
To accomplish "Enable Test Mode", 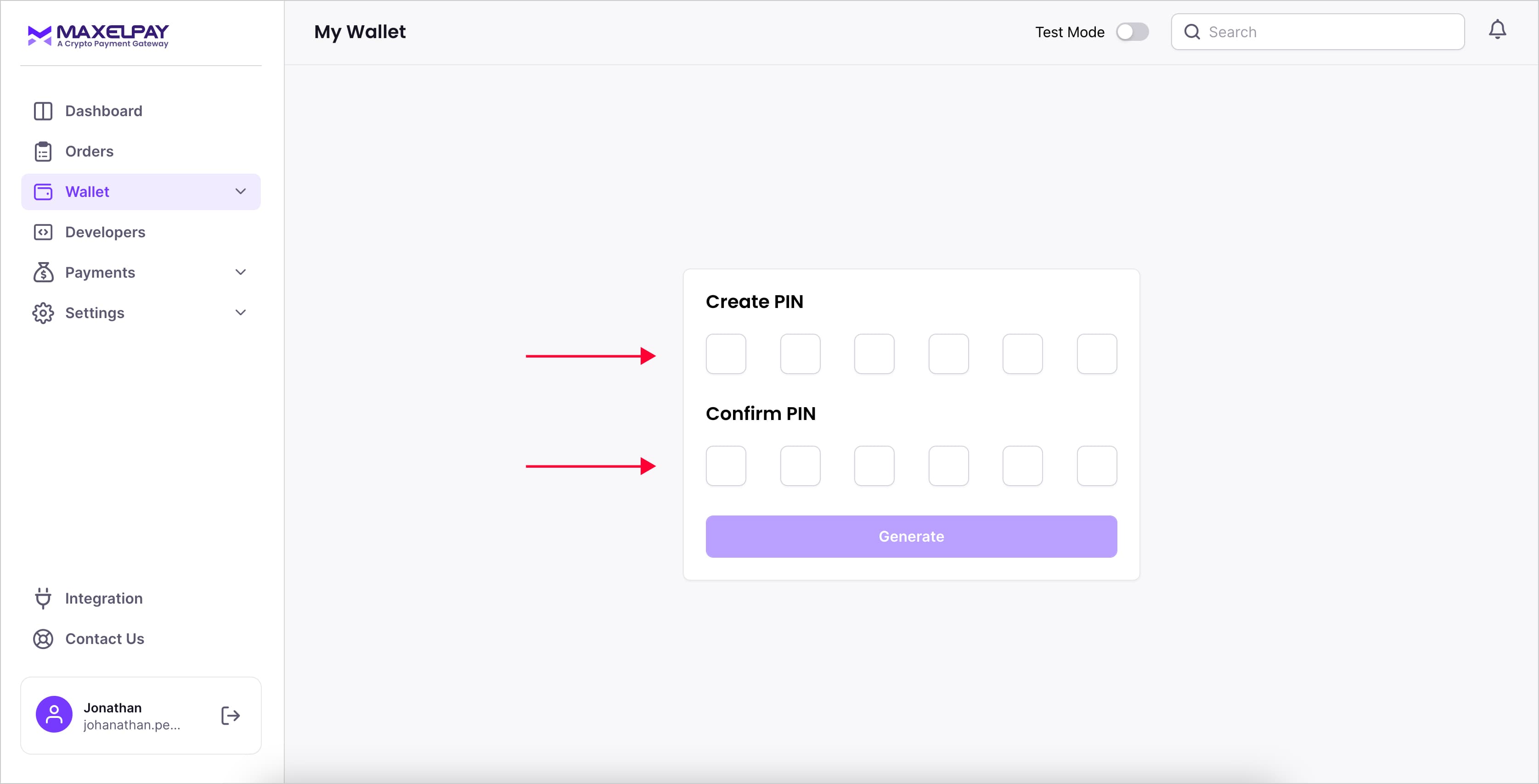I will [1133, 32].
